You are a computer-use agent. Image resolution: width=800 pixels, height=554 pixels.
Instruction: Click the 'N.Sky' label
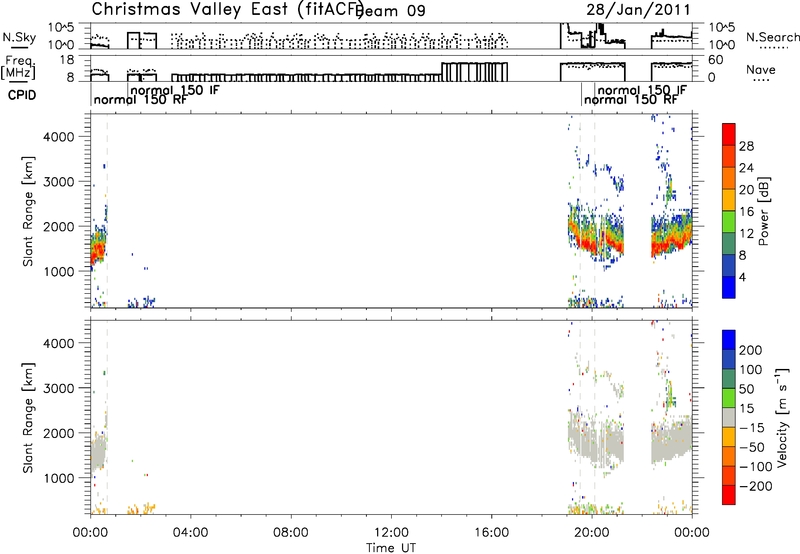19,38
